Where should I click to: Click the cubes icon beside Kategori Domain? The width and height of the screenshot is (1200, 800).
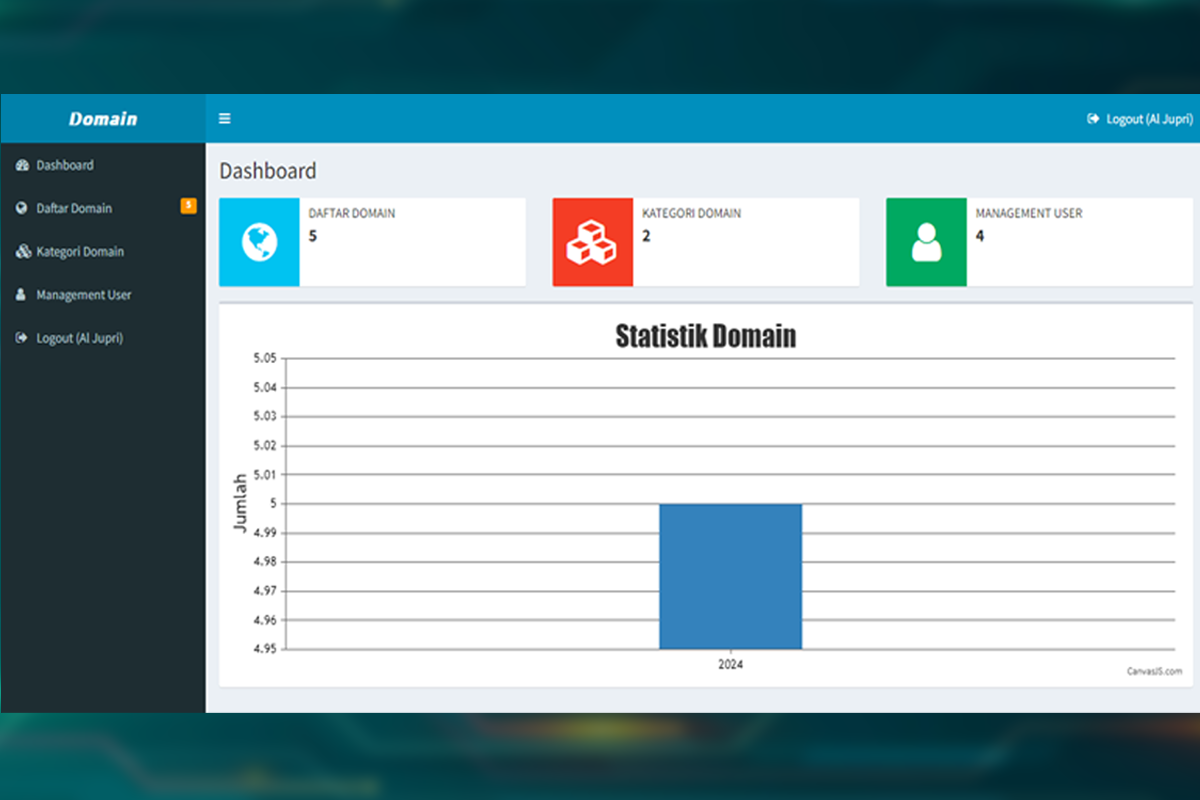(x=23, y=252)
